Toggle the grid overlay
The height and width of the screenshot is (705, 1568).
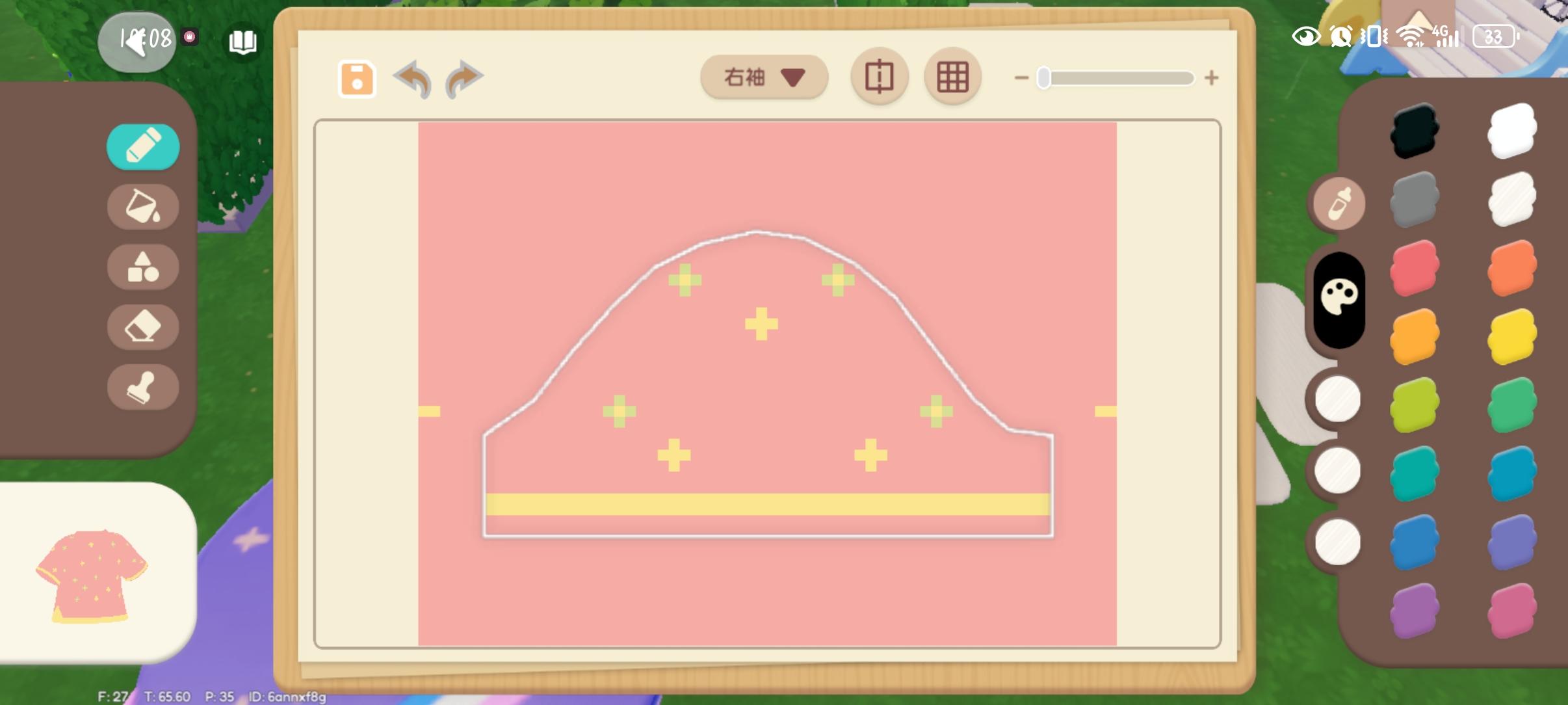pos(952,77)
